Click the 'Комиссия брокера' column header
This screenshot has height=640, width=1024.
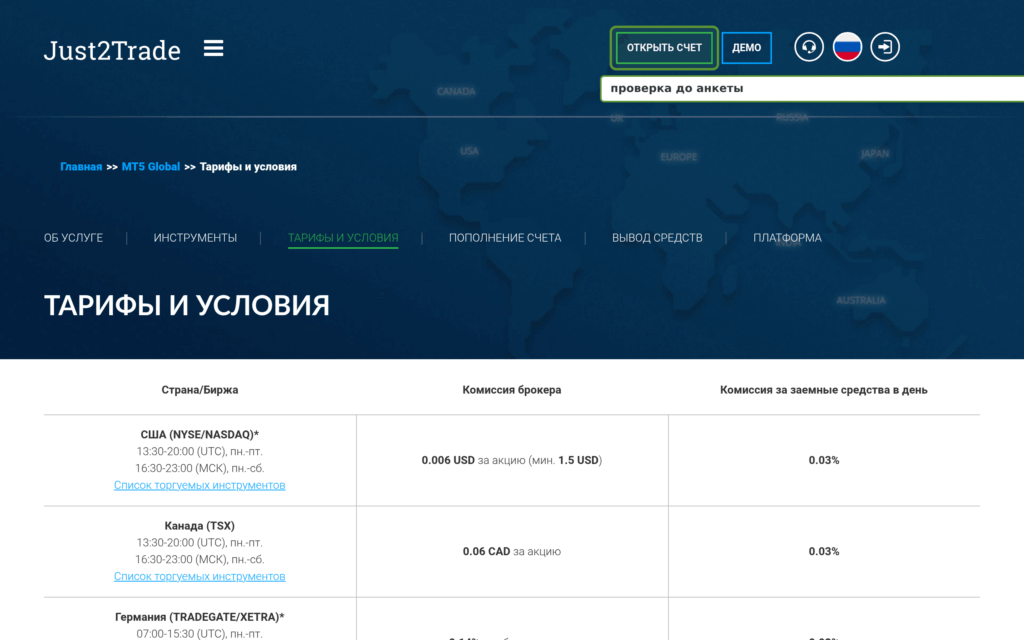[x=512, y=390]
